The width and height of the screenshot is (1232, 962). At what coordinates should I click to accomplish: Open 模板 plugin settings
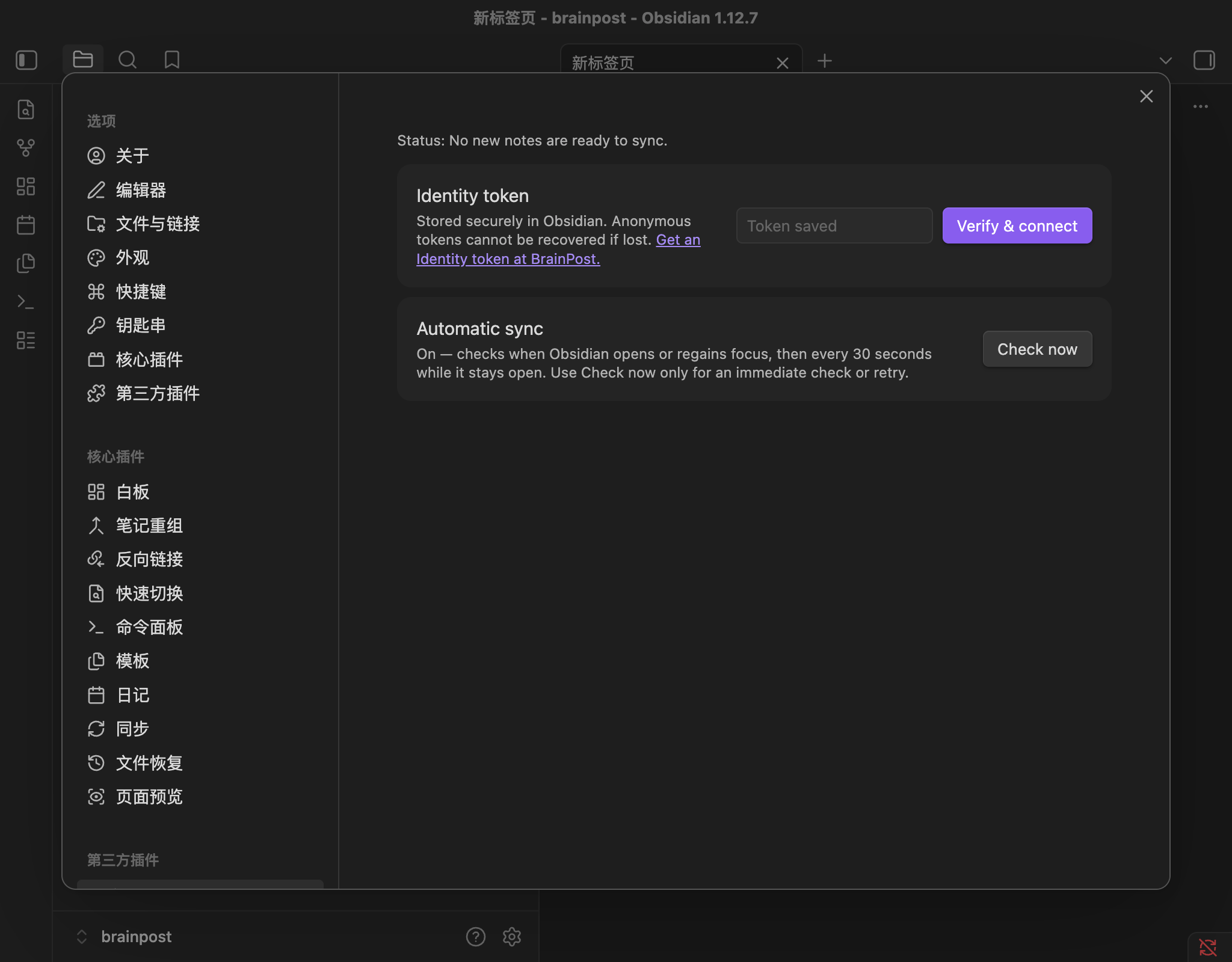(x=200, y=661)
